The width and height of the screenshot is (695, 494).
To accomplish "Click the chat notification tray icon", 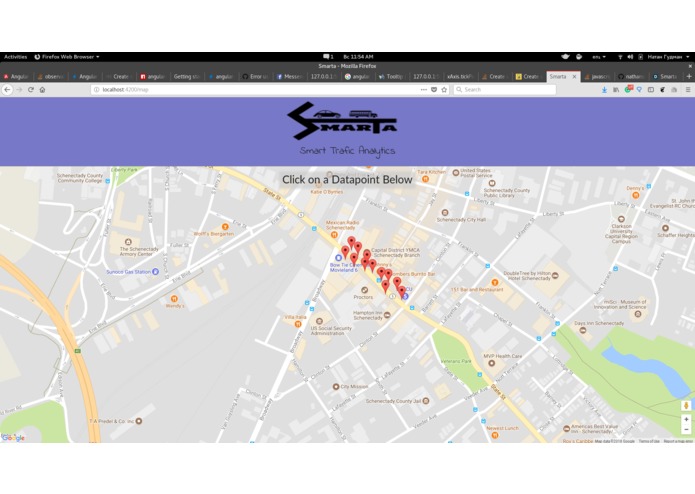I will pos(328,57).
